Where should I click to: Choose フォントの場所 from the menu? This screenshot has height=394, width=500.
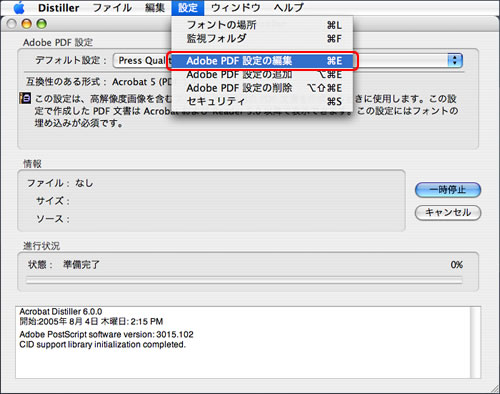262,25
